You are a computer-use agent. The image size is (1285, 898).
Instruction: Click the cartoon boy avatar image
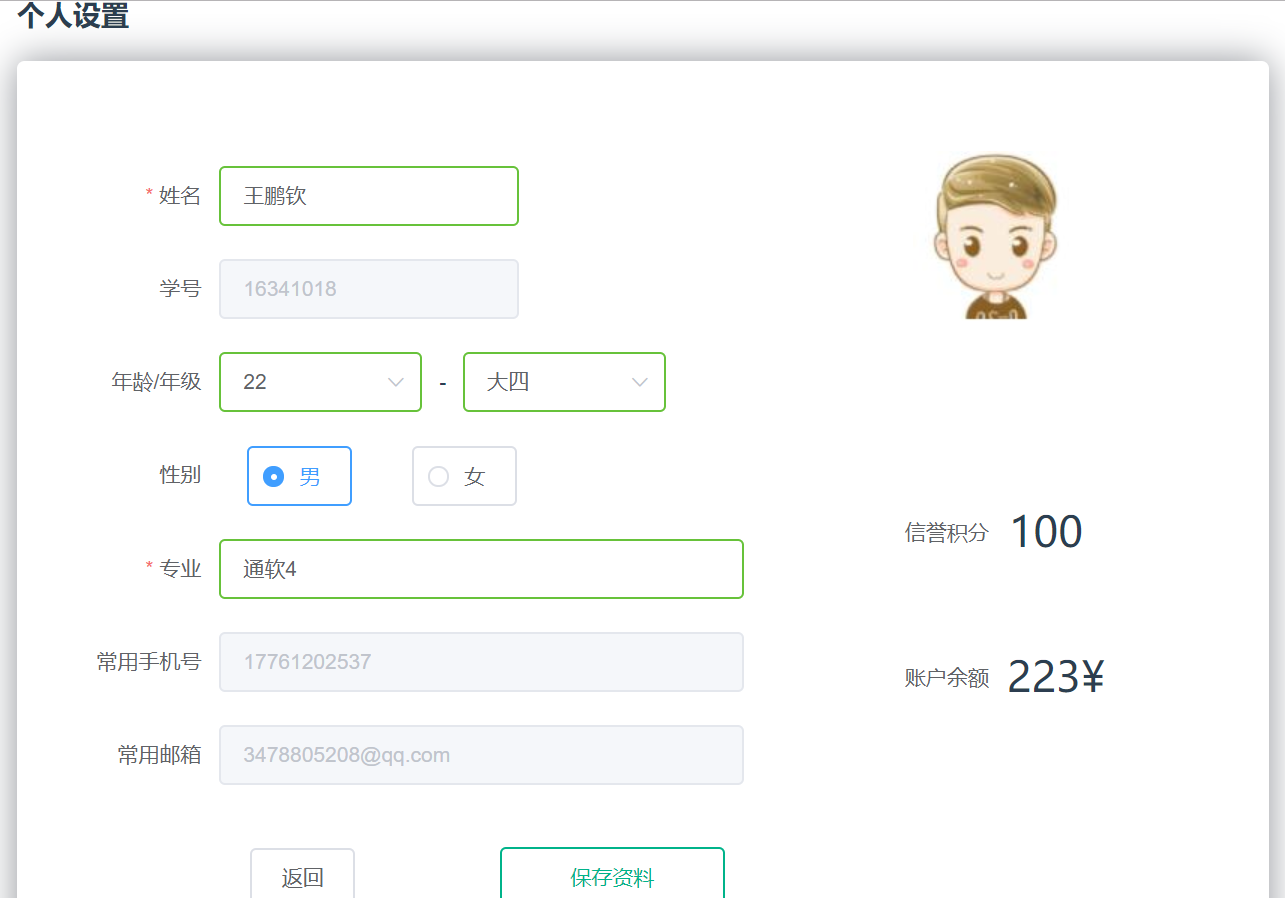click(x=994, y=237)
